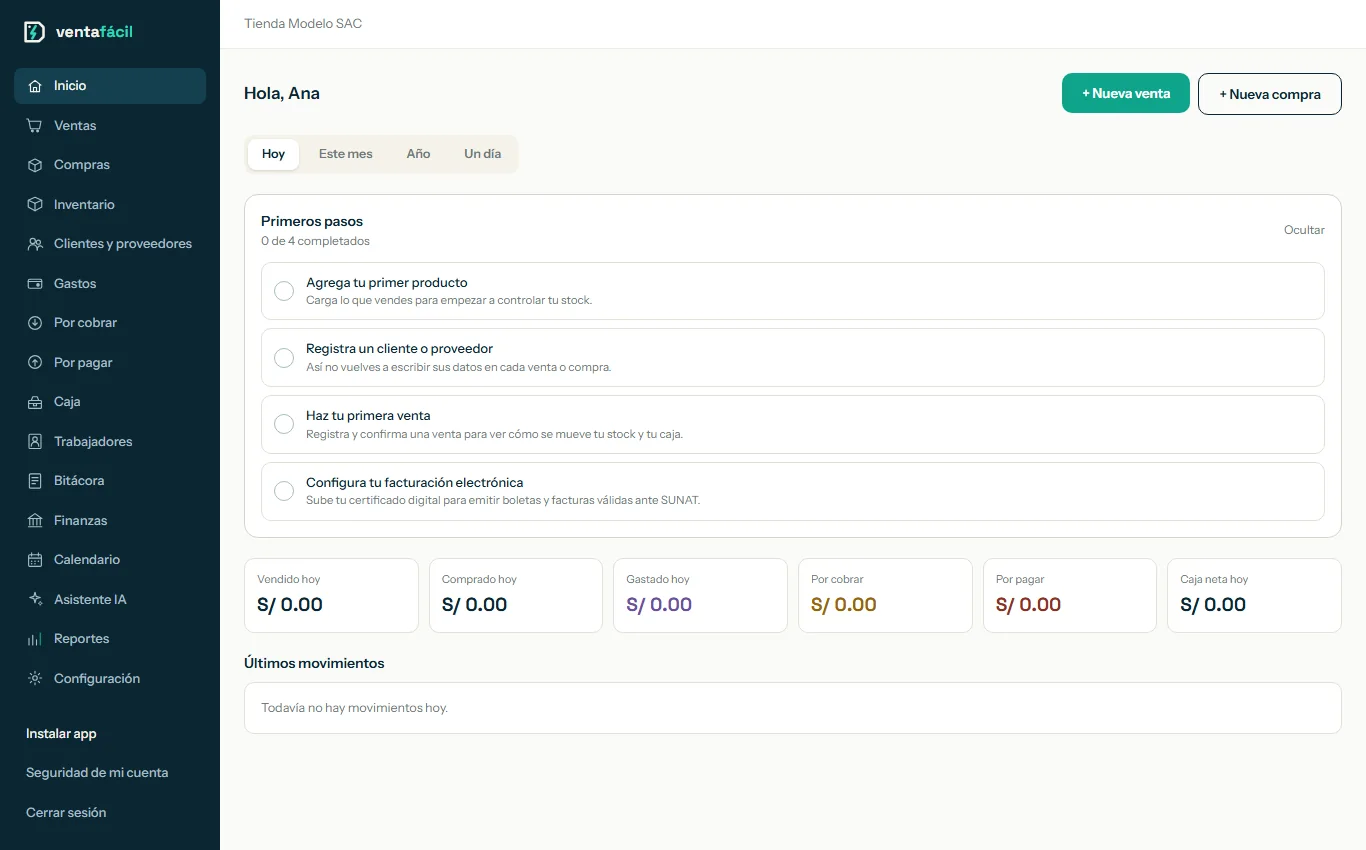Viewport: 1366px width, 850px height.
Task: Mark Registra un cliente o proveedor circle
Action: (x=284, y=358)
